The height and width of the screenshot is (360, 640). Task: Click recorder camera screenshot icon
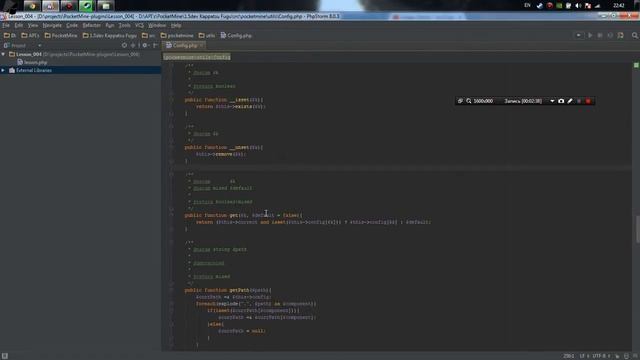pos(561,101)
